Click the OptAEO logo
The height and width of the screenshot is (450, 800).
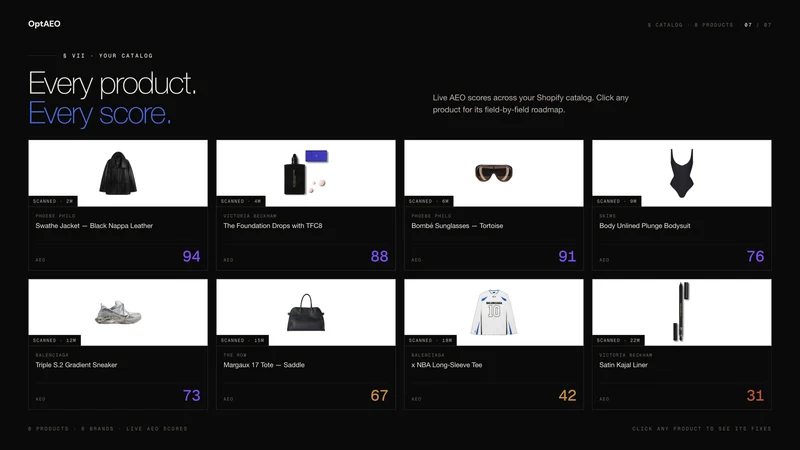click(x=44, y=24)
